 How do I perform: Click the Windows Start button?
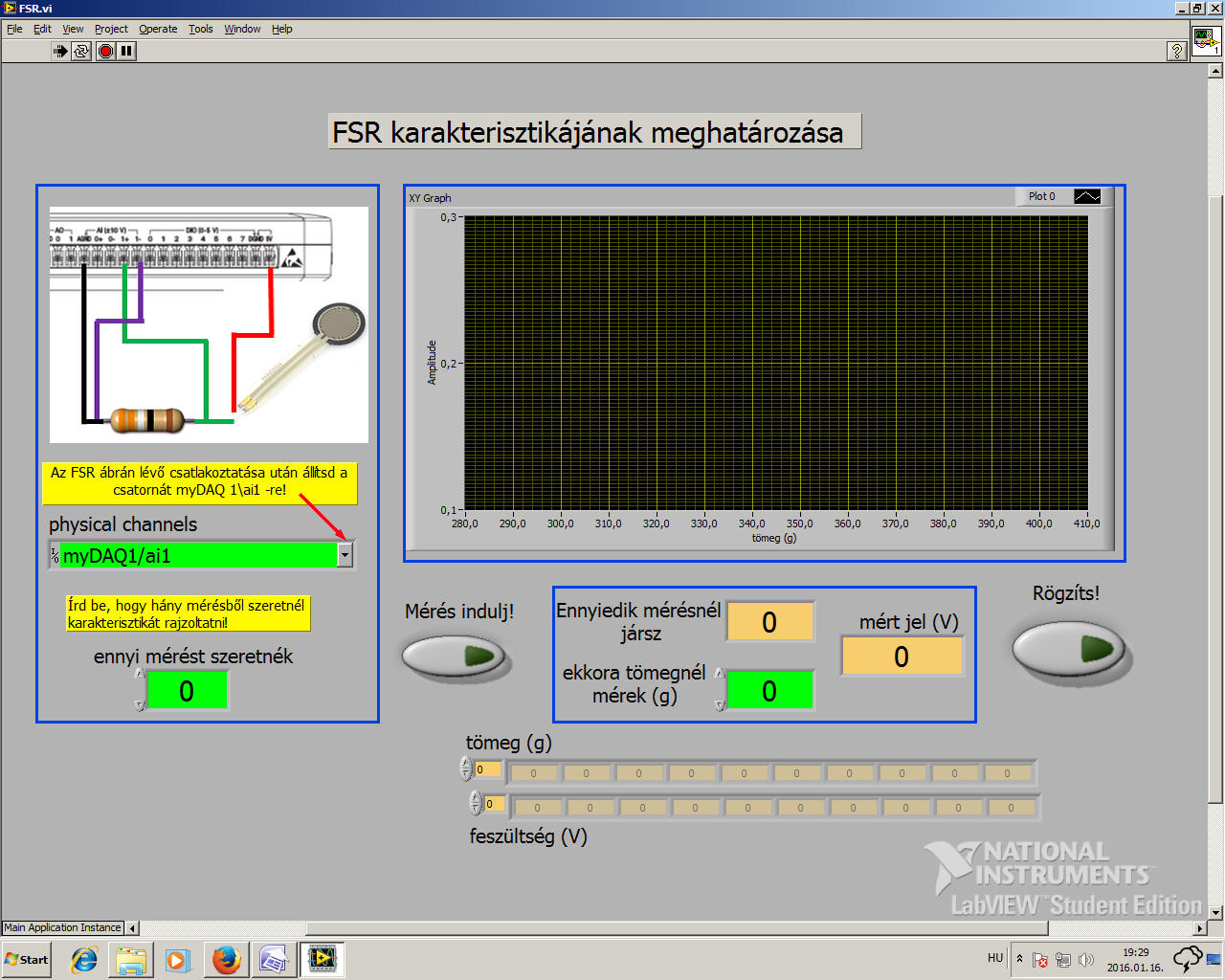point(27,959)
